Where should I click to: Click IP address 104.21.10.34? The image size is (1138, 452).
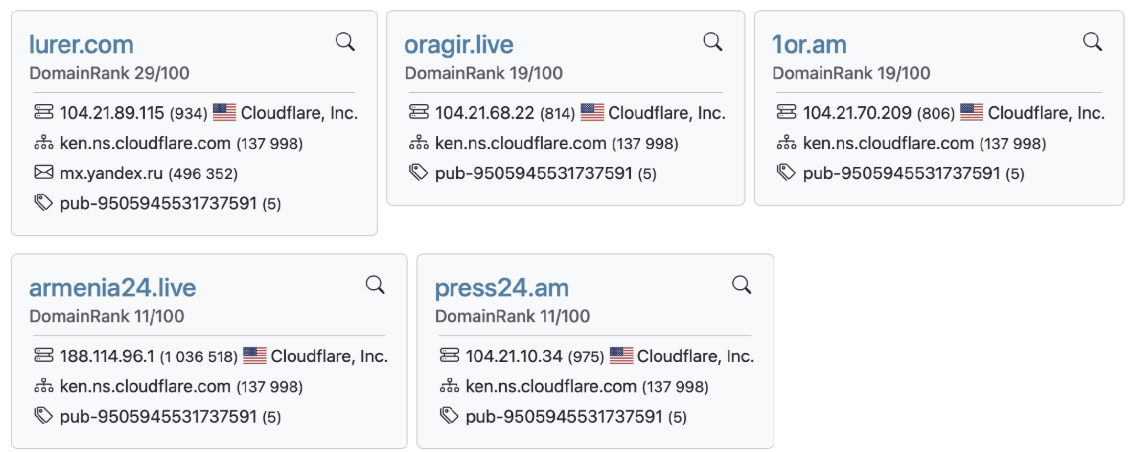(x=515, y=356)
